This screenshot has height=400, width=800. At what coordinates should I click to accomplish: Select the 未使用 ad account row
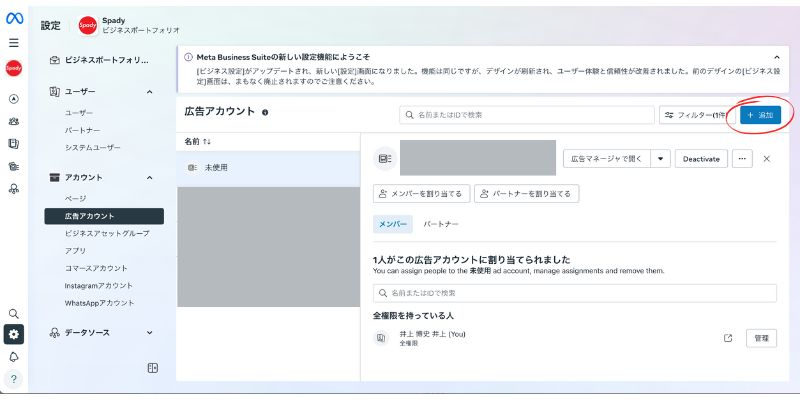(268, 168)
